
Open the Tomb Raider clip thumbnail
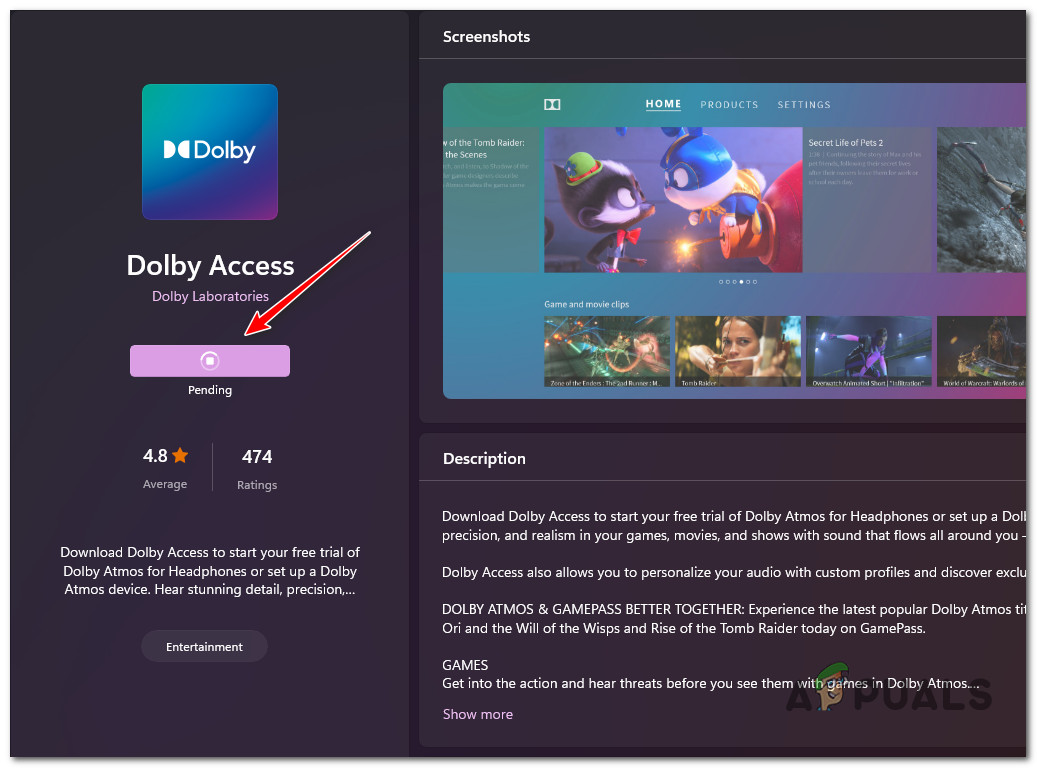(x=737, y=351)
